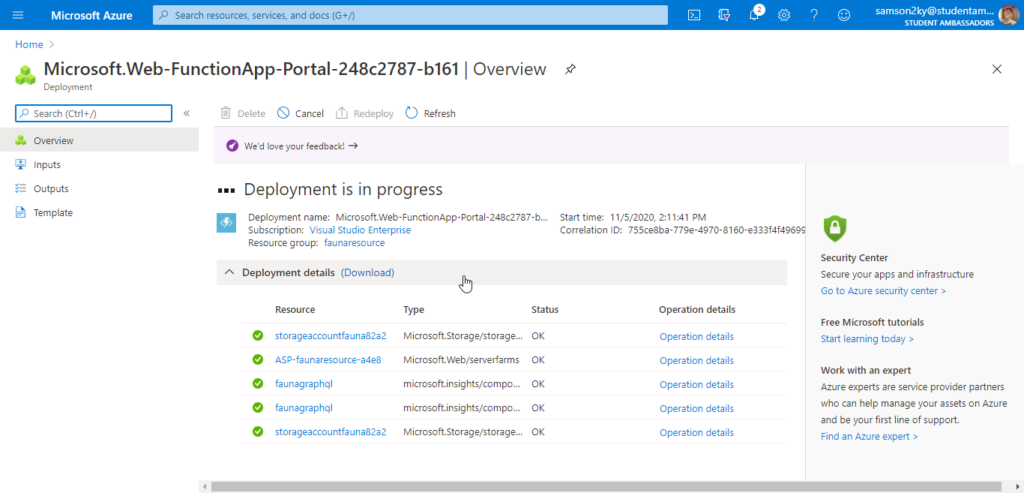Click the Start time value 11/5/2020

(x=657, y=217)
